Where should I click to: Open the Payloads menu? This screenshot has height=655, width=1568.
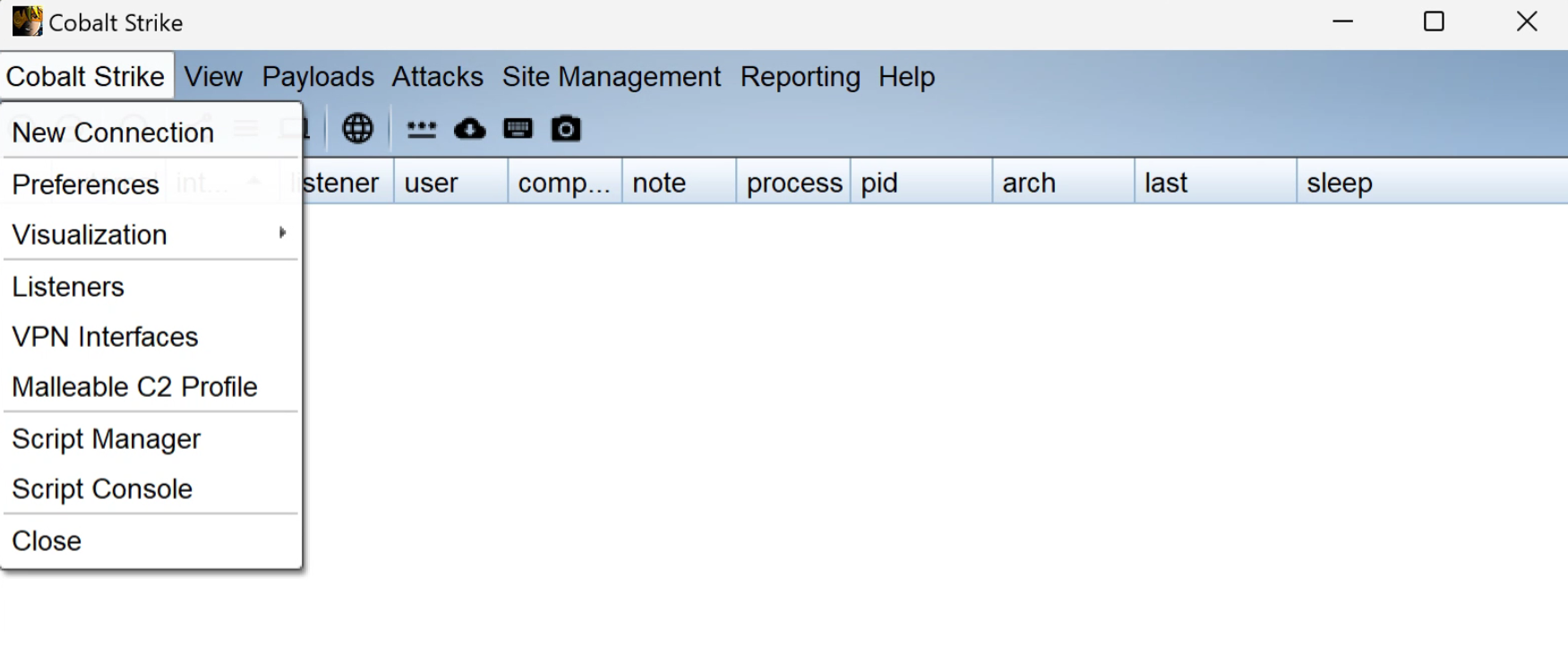point(318,76)
